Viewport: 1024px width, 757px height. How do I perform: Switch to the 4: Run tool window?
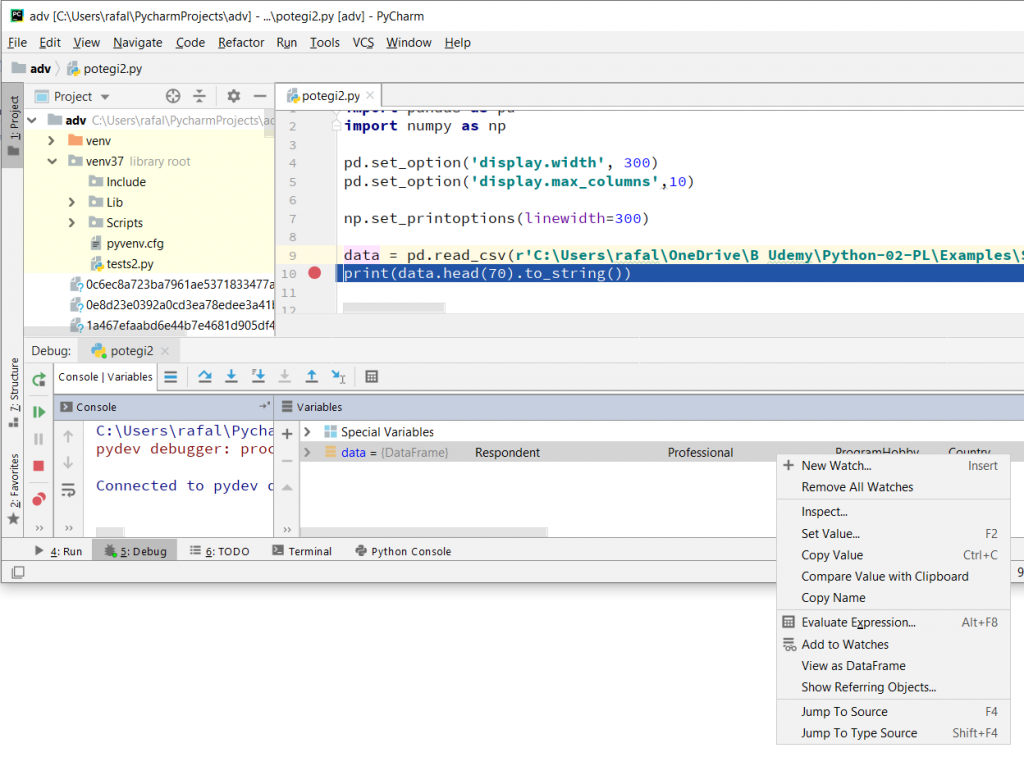click(59, 551)
